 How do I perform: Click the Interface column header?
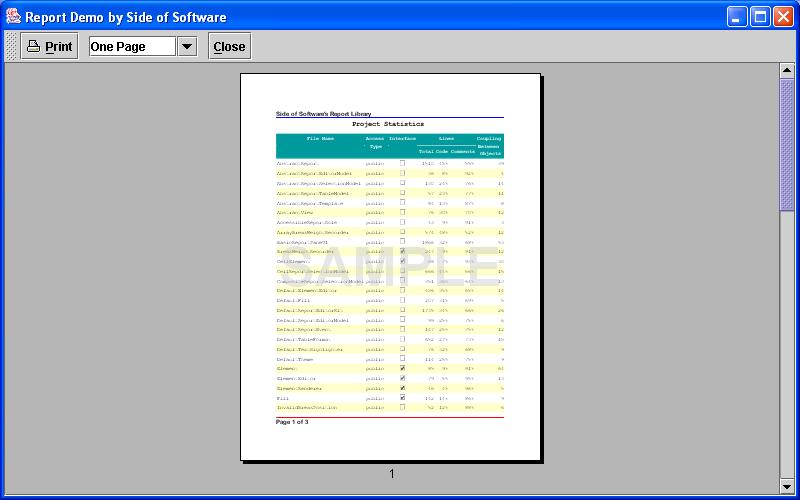[x=402, y=139]
